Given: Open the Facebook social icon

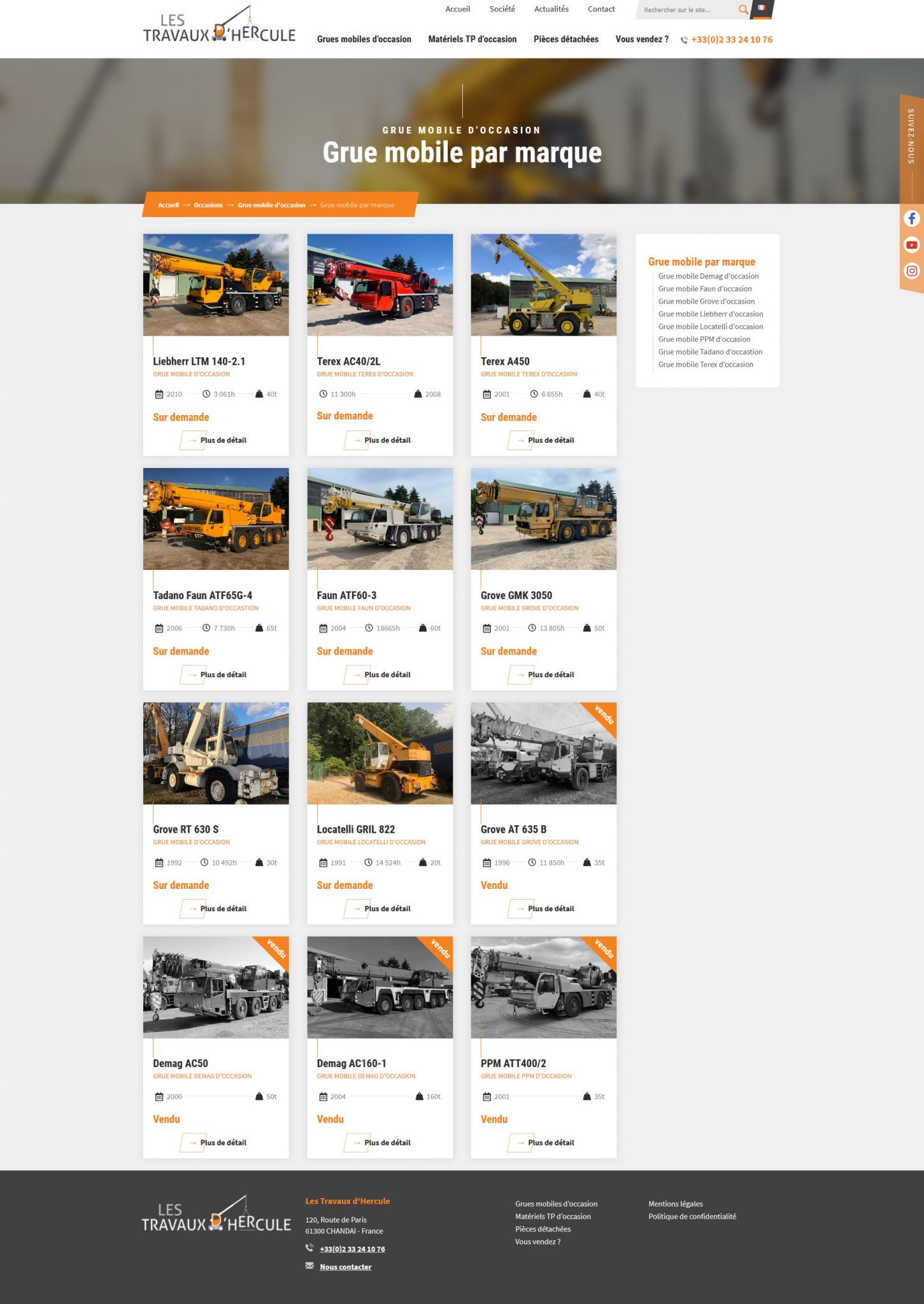Looking at the screenshot, I should click(911, 218).
